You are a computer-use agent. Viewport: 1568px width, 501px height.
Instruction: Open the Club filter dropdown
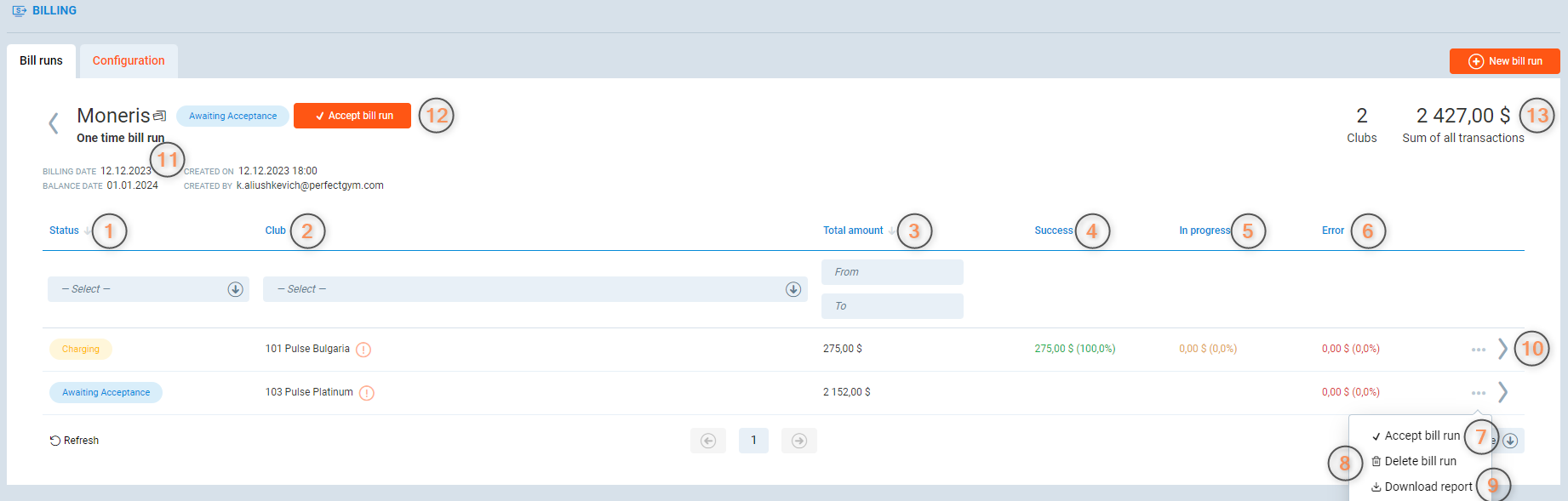tap(535, 289)
